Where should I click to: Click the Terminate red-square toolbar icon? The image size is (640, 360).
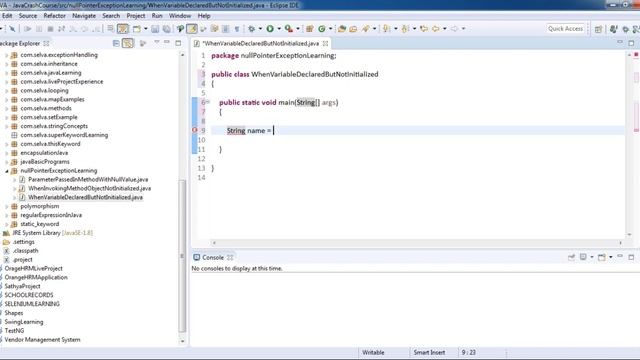pos(50,29)
